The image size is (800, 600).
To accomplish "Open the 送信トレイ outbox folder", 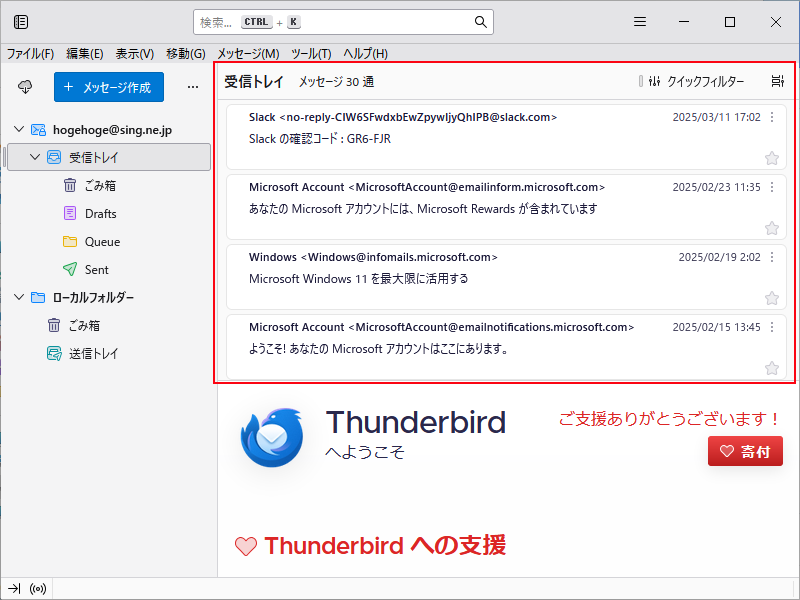I will coord(108,353).
